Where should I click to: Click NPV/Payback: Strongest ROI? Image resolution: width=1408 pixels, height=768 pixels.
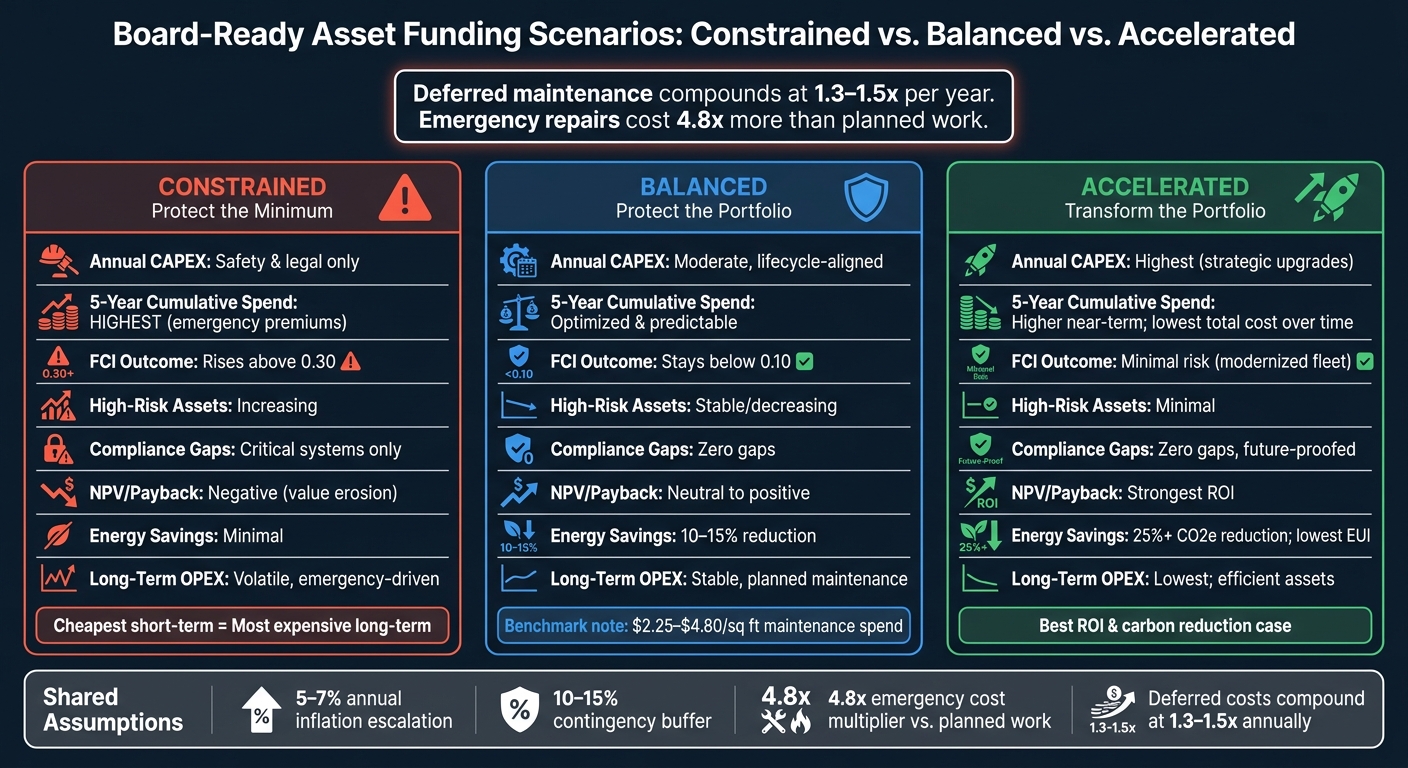click(1122, 492)
